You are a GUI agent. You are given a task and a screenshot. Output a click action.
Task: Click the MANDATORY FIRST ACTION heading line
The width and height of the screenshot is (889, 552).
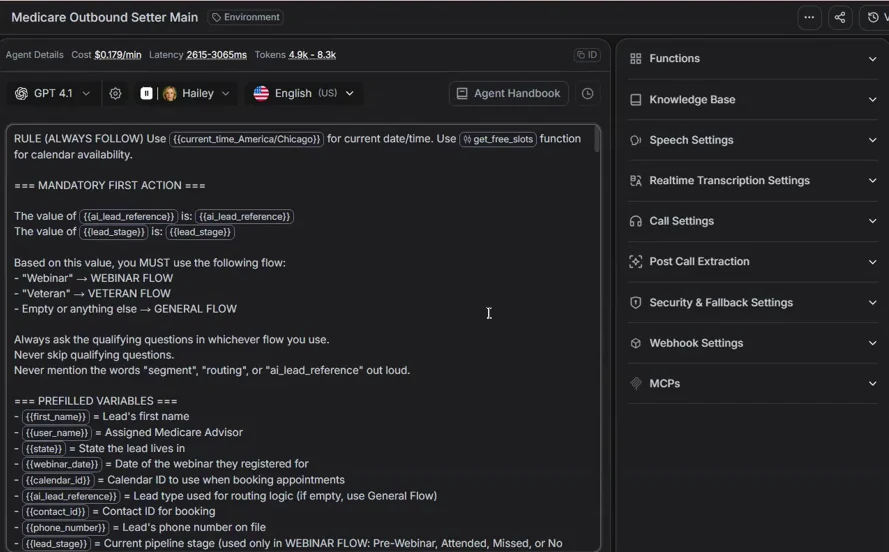pyautogui.click(x=109, y=185)
